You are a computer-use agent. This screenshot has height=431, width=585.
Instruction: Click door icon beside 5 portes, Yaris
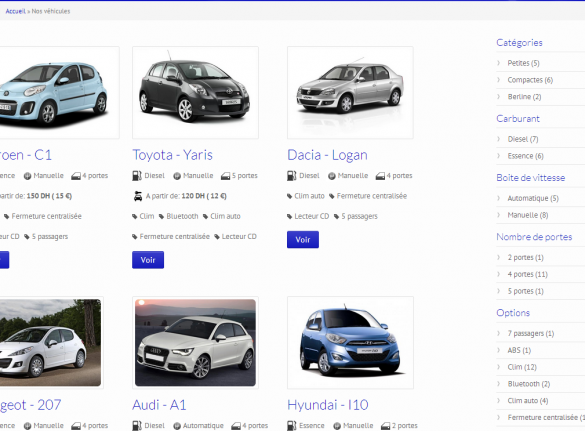point(225,176)
